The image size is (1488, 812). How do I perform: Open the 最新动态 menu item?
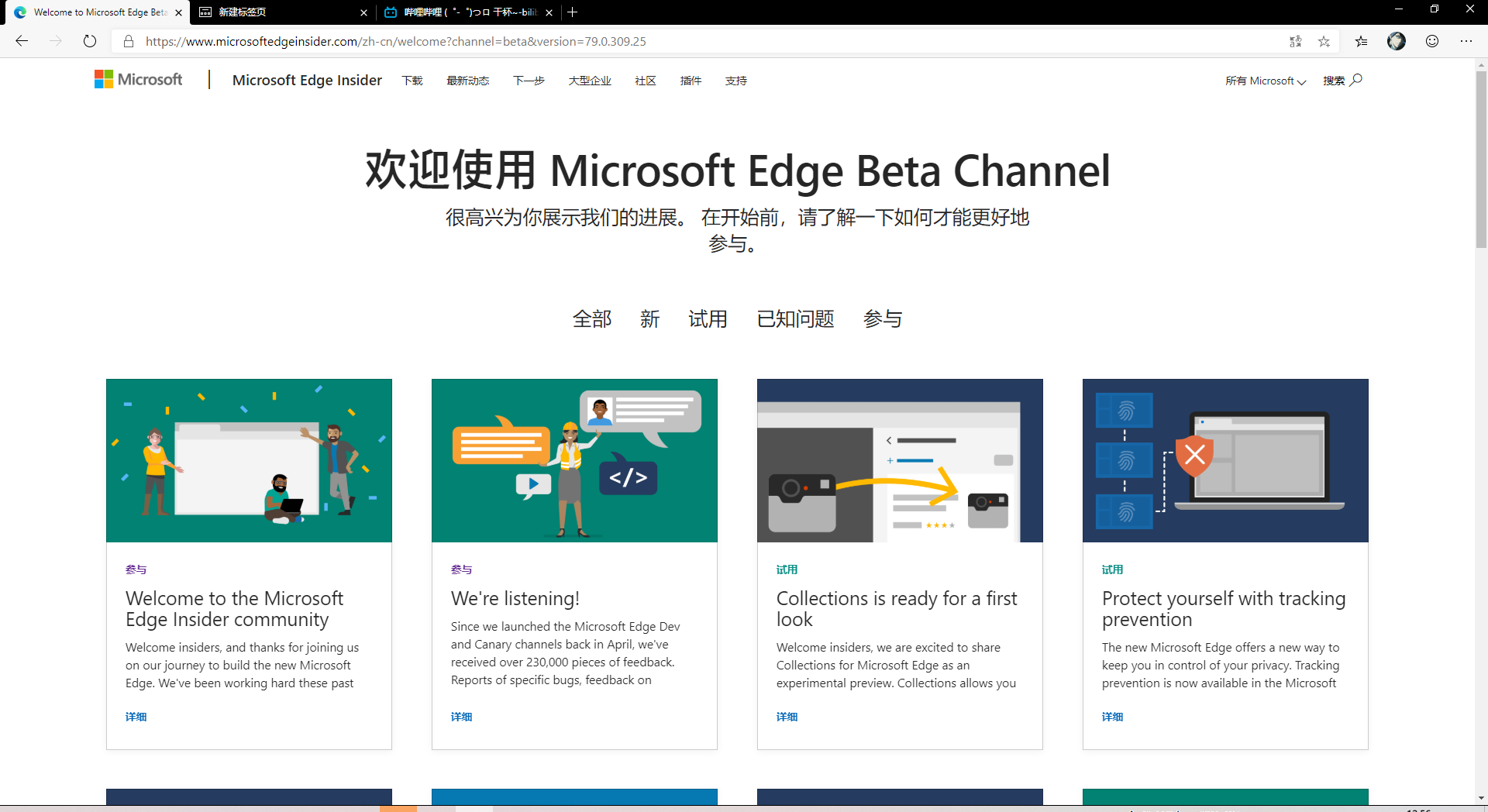pyautogui.click(x=467, y=81)
